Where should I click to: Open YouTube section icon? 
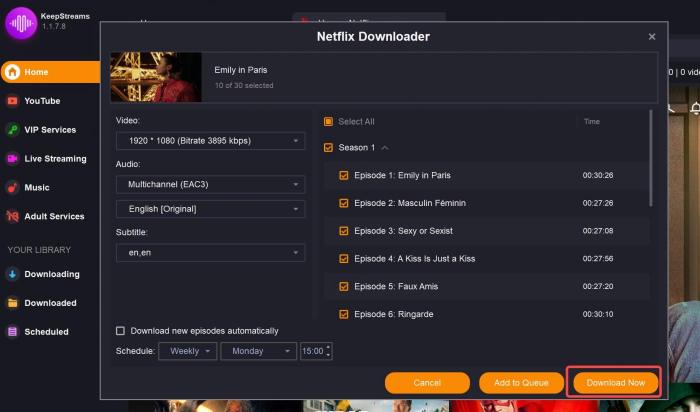click(x=13, y=101)
